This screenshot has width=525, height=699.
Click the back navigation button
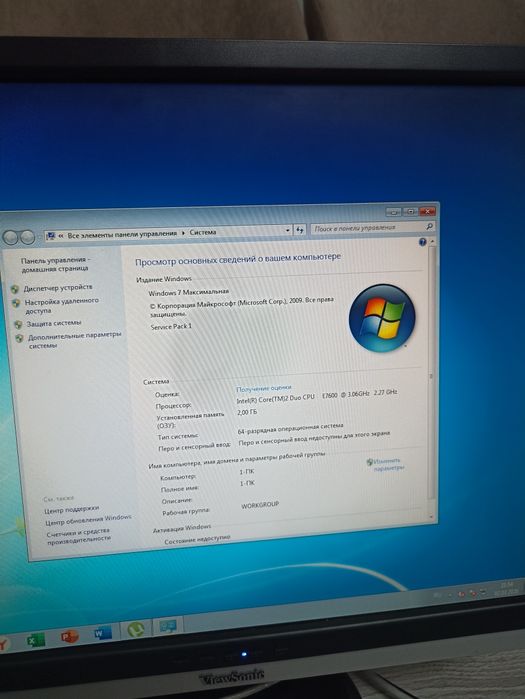pos(10,238)
